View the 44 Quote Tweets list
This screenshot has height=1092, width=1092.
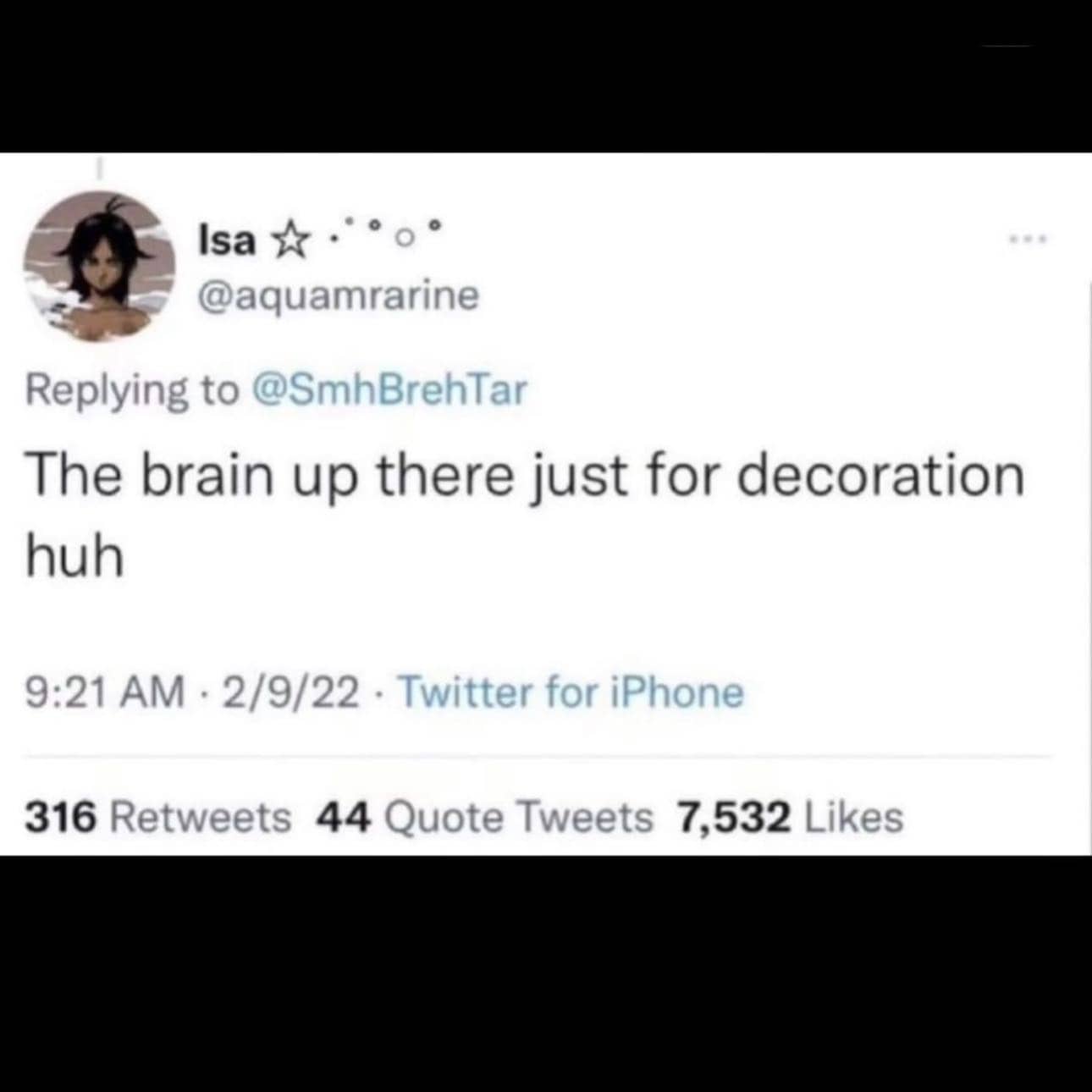484,817
